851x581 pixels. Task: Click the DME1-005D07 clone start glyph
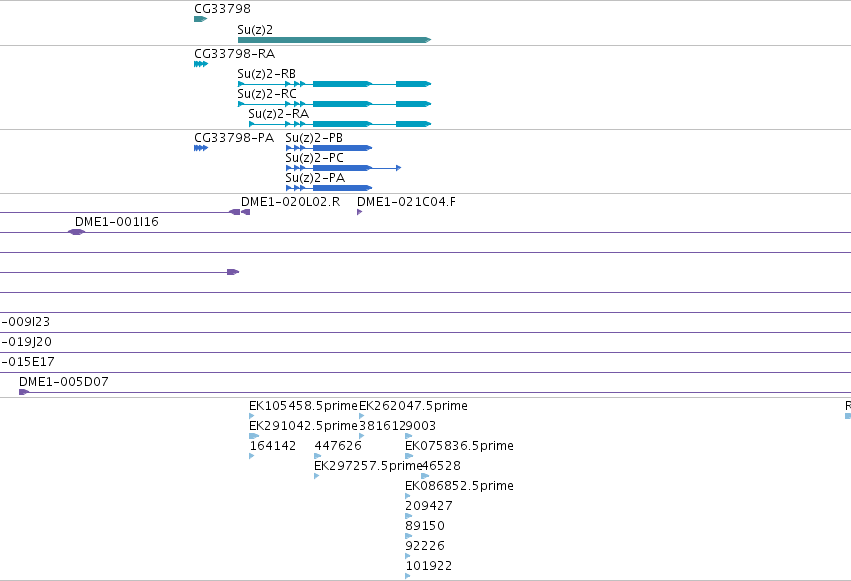click(x=24, y=392)
